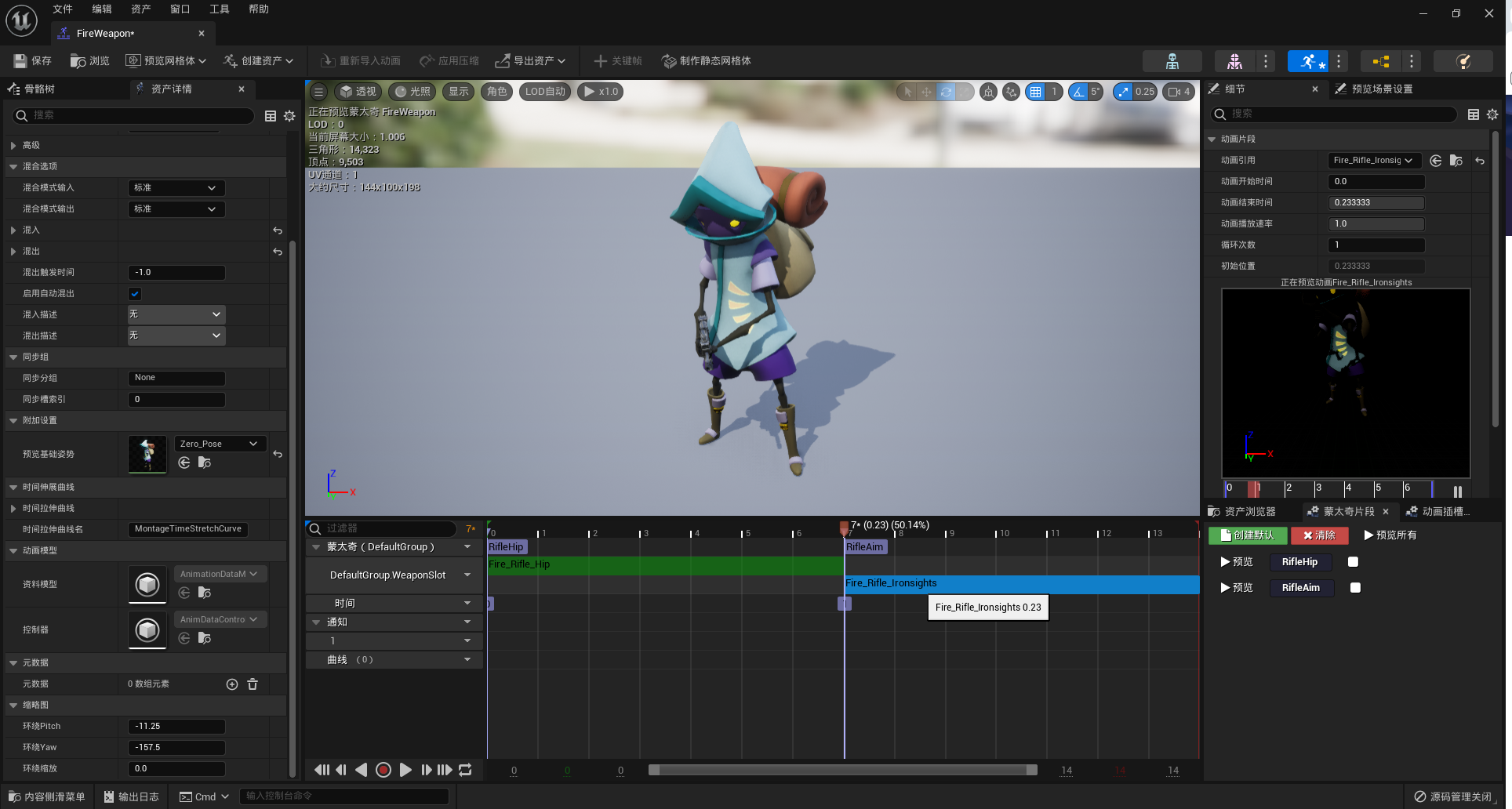Image resolution: width=1512 pixels, height=809 pixels.
Task: Open 内容侧滑菜单 content drawer
Action: point(47,796)
